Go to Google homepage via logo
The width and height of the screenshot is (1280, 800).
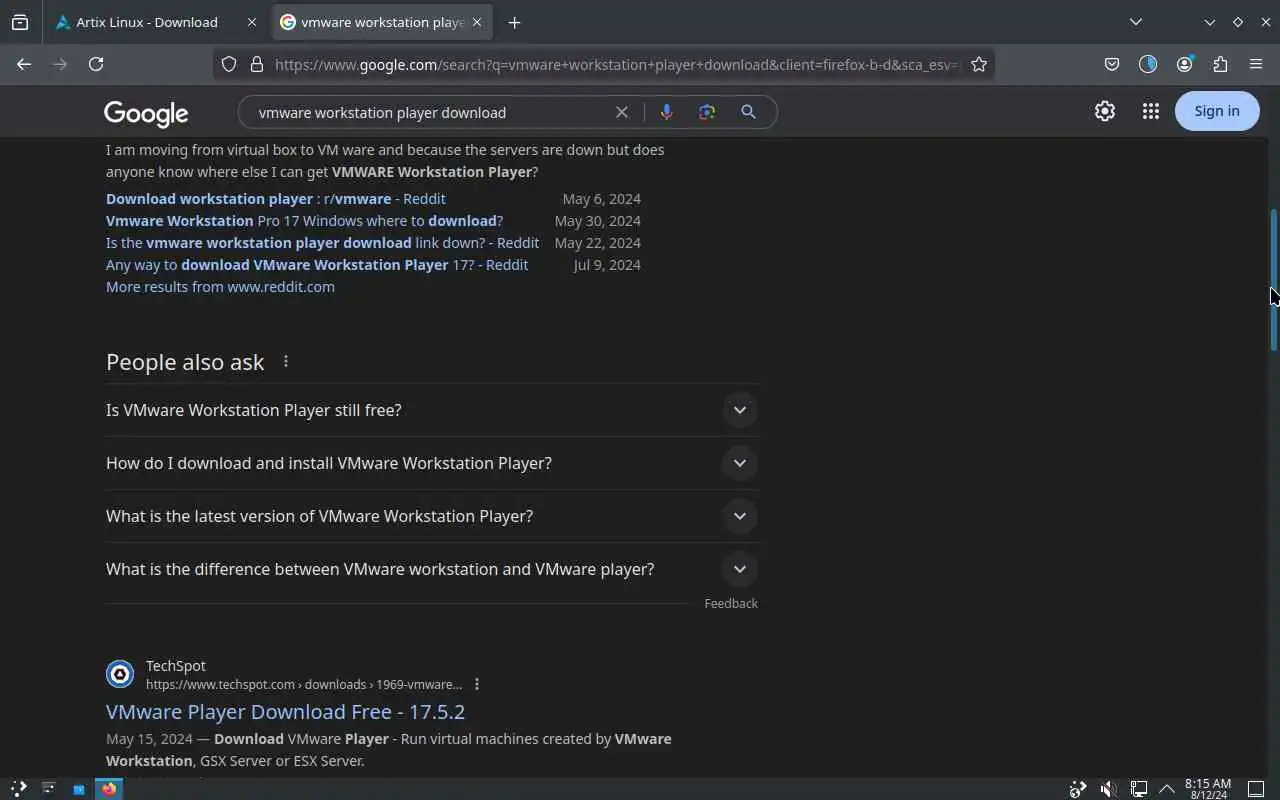click(146, 113)
